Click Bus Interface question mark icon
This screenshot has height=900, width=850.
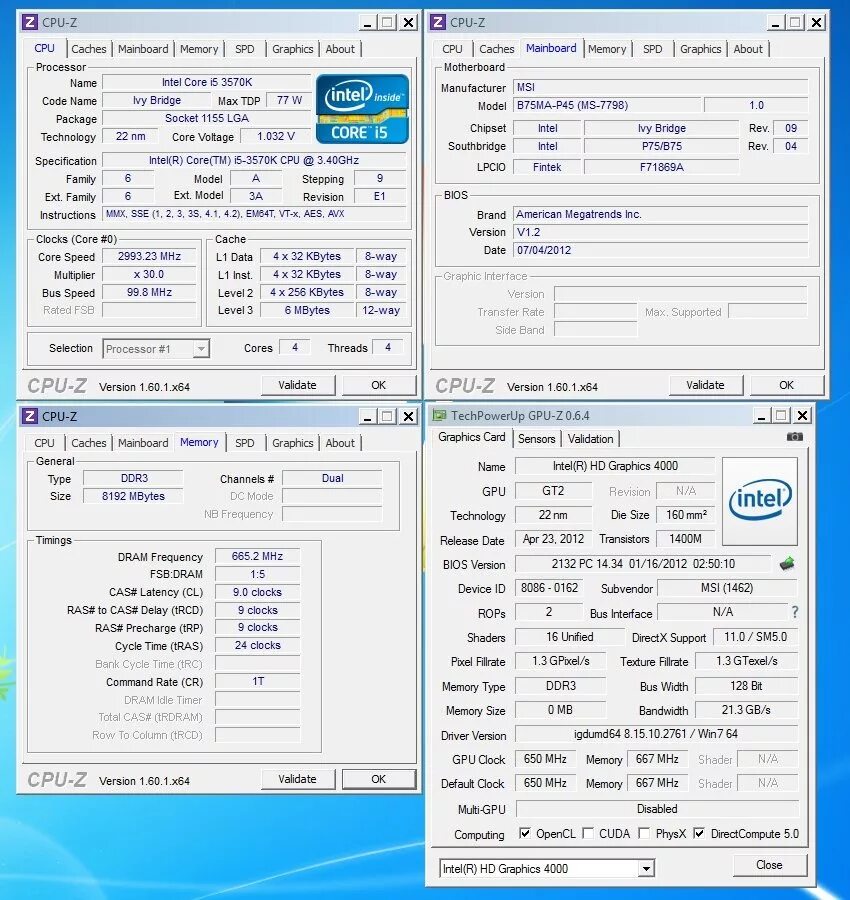794,612
